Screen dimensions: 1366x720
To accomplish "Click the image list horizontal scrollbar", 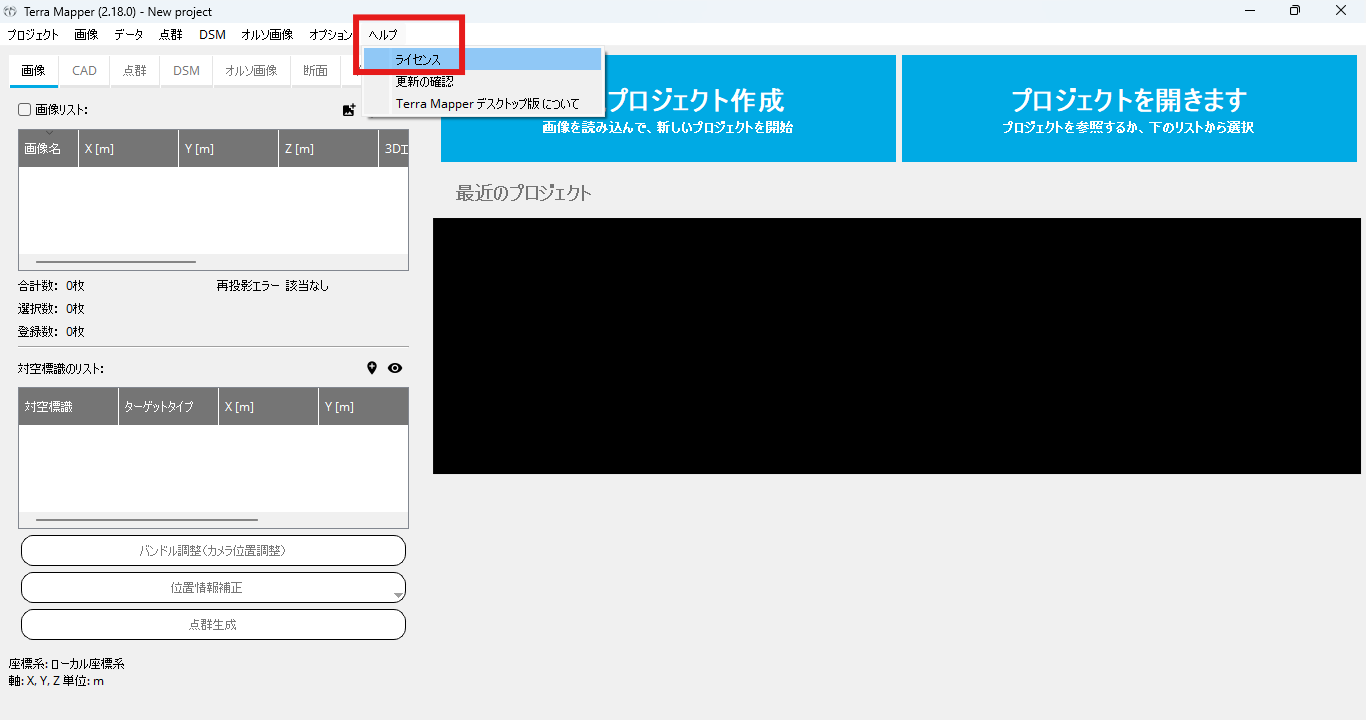I will 116,262.
